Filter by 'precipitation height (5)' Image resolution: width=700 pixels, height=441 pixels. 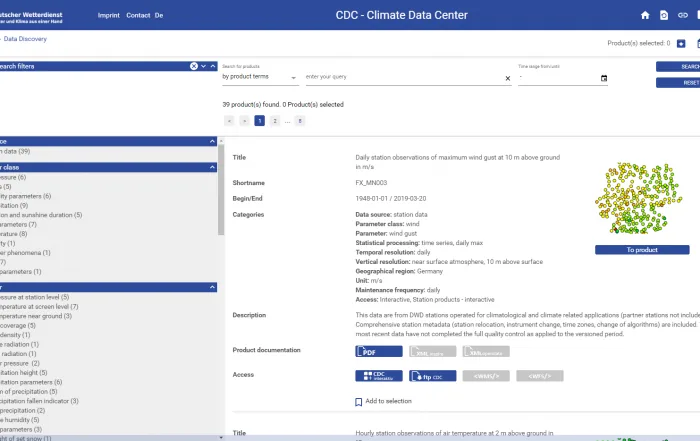24,373
